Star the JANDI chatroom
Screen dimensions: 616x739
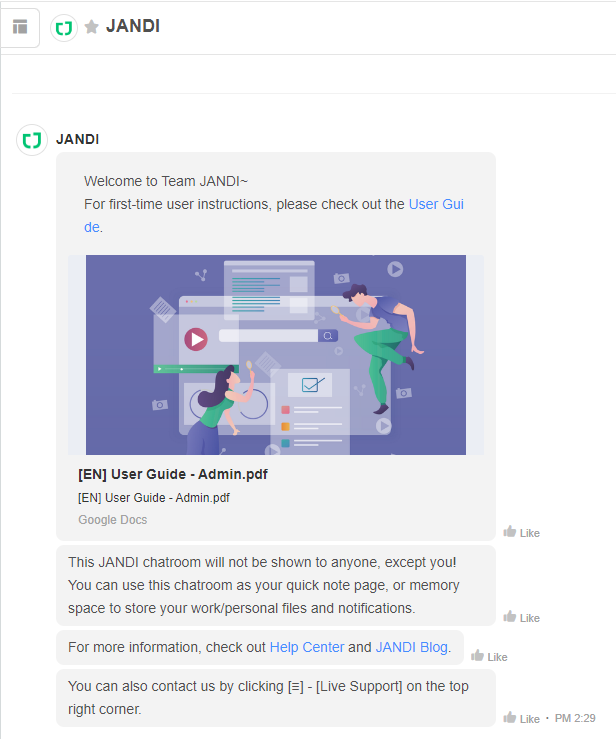pyautogui.click(x=91, y=27)
